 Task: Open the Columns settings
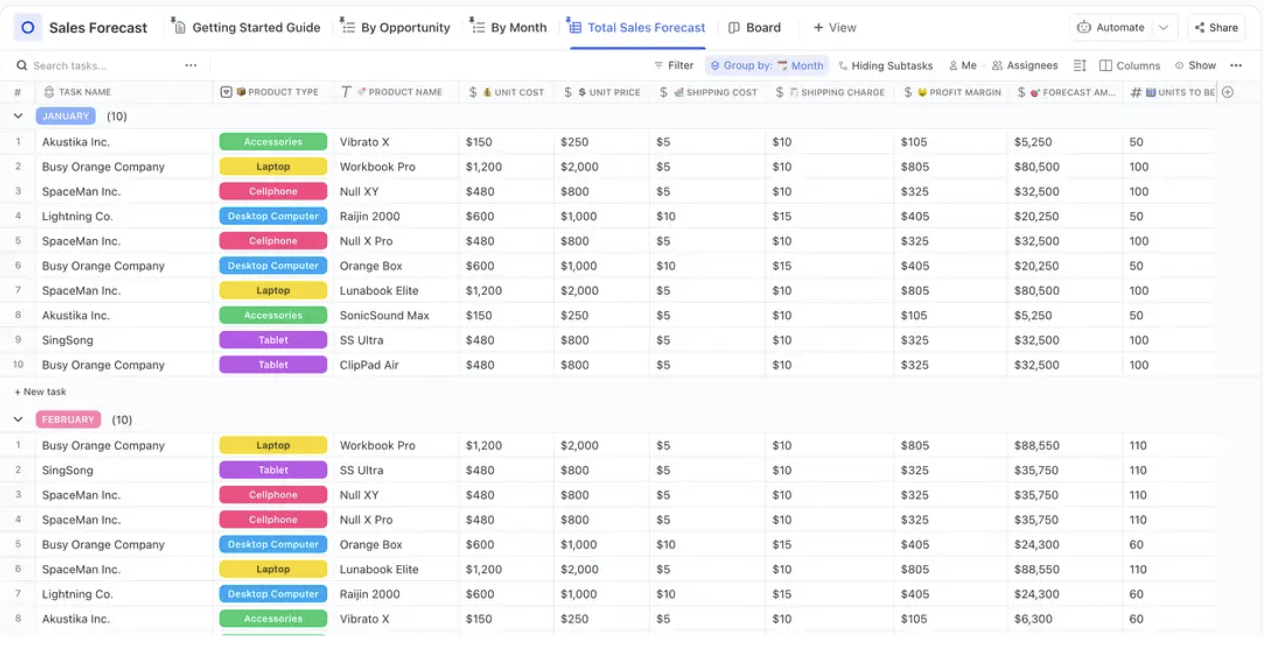tap(1130, 66)
